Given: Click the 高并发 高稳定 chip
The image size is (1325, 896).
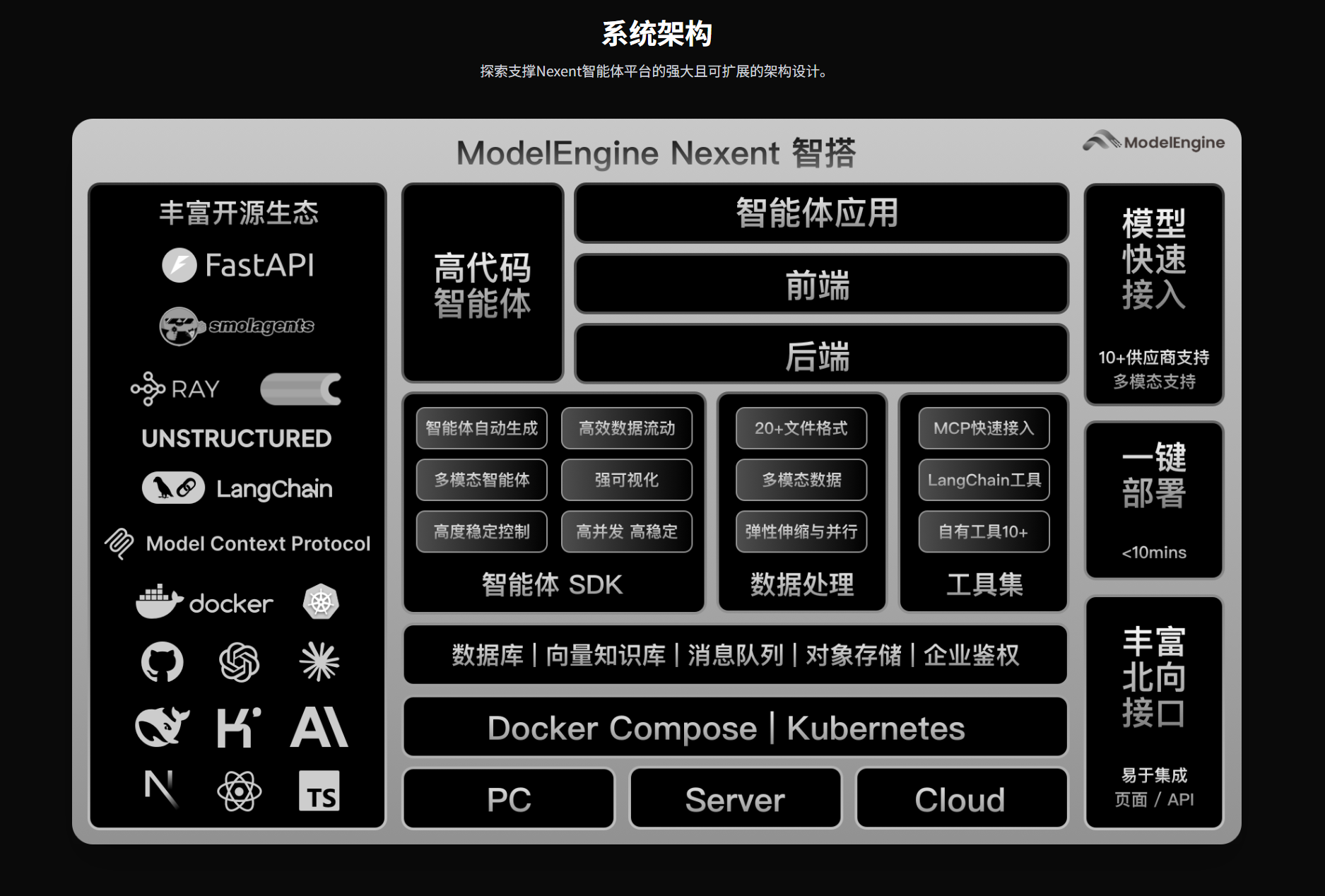Looking at the screenshot, I should 627,531.
